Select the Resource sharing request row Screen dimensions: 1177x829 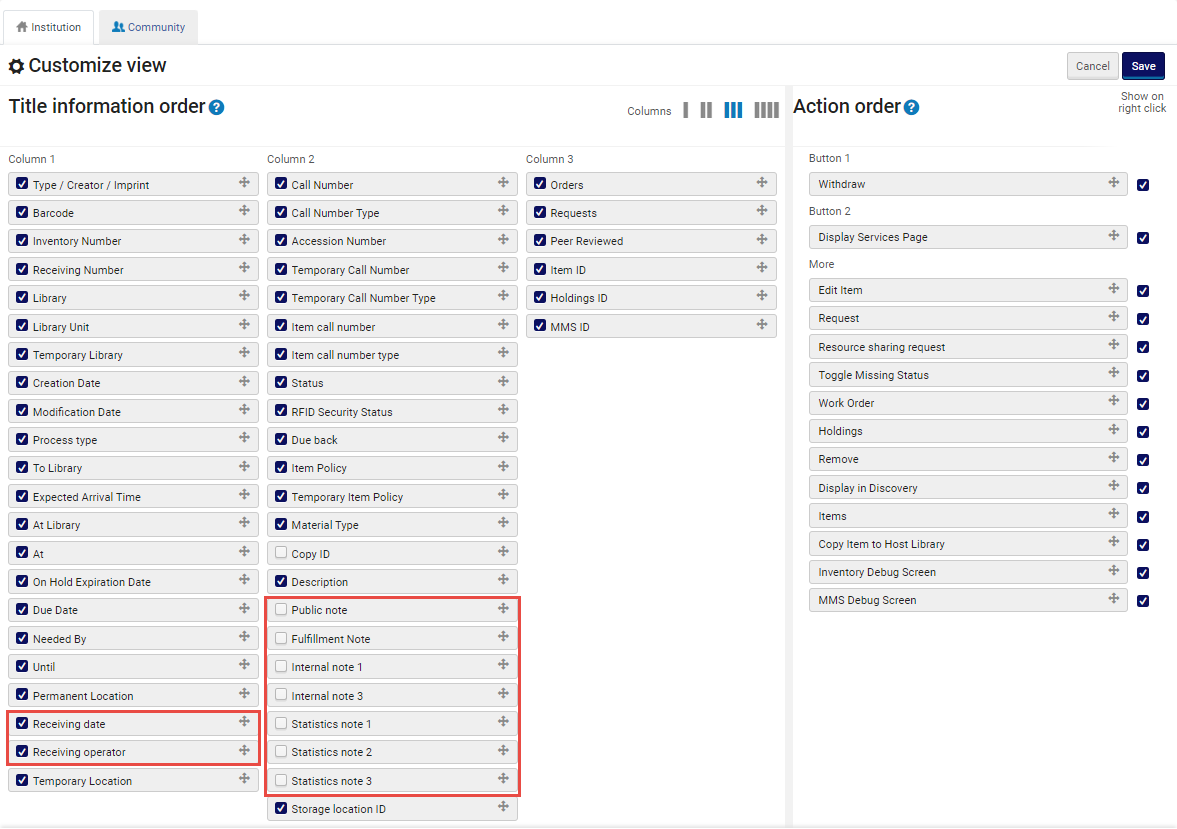coord(968,347)
